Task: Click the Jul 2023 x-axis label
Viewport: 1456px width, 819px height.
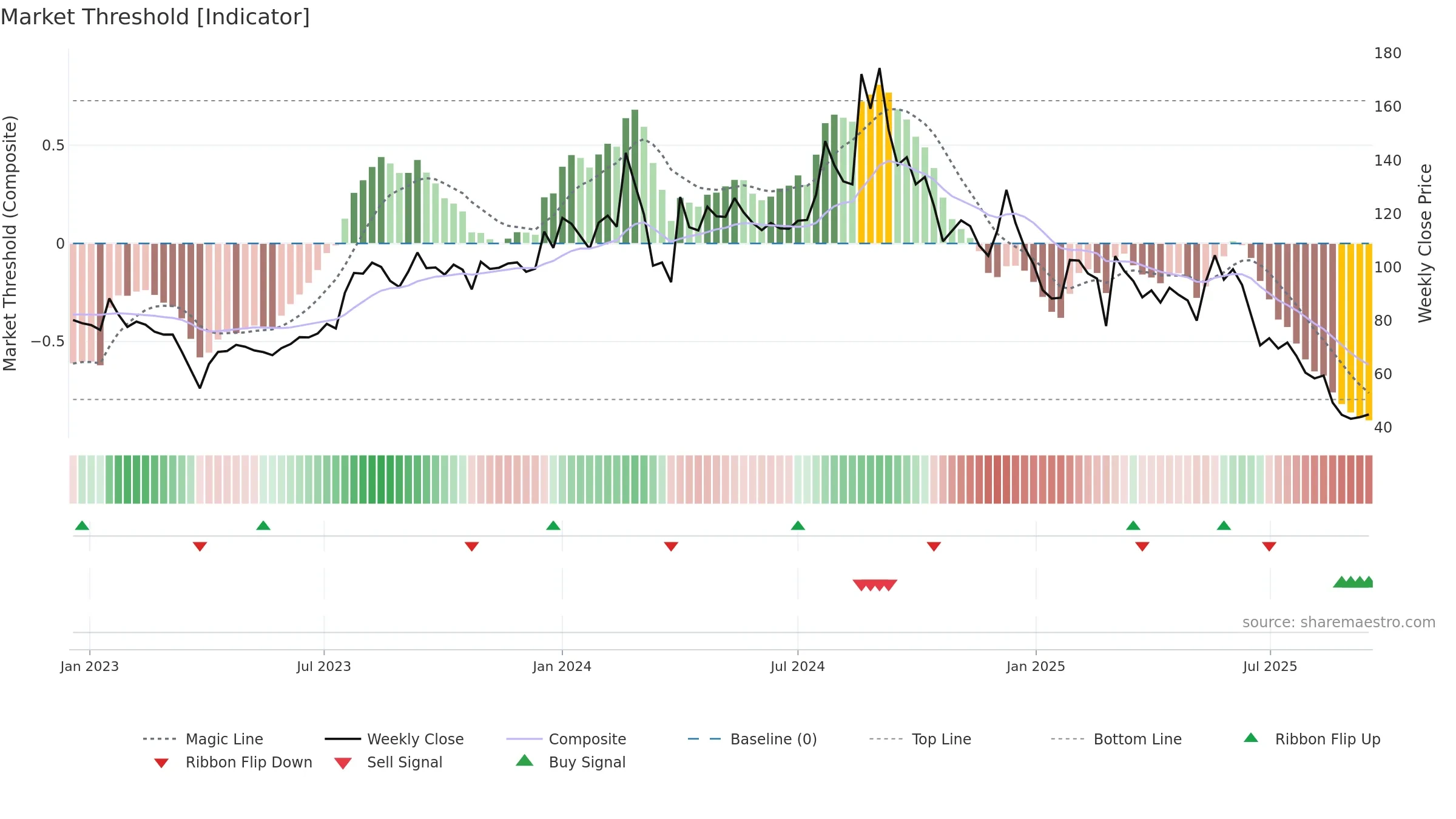Action: (x=324, y=666)
